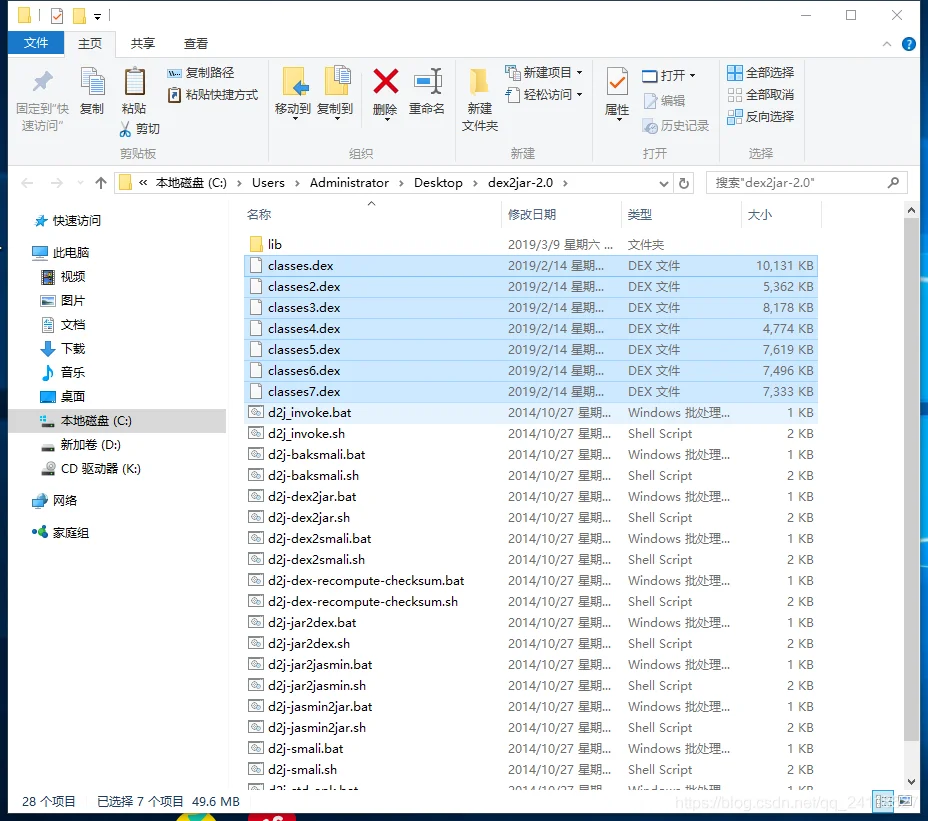Viewport: 928px width, 821px height.
Task: Open Downloads (下载) in sidebar
Action: click(x=63, y=349)
